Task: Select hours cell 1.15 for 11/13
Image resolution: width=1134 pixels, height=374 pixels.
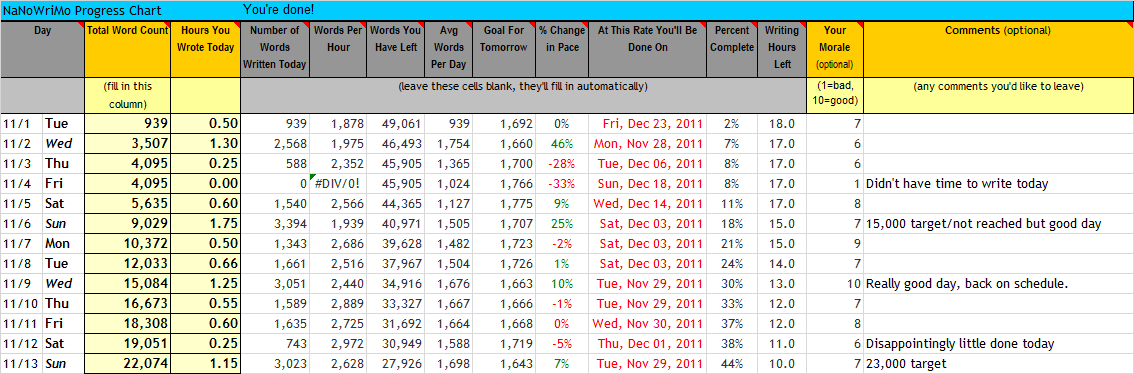Action: [205, 363]
